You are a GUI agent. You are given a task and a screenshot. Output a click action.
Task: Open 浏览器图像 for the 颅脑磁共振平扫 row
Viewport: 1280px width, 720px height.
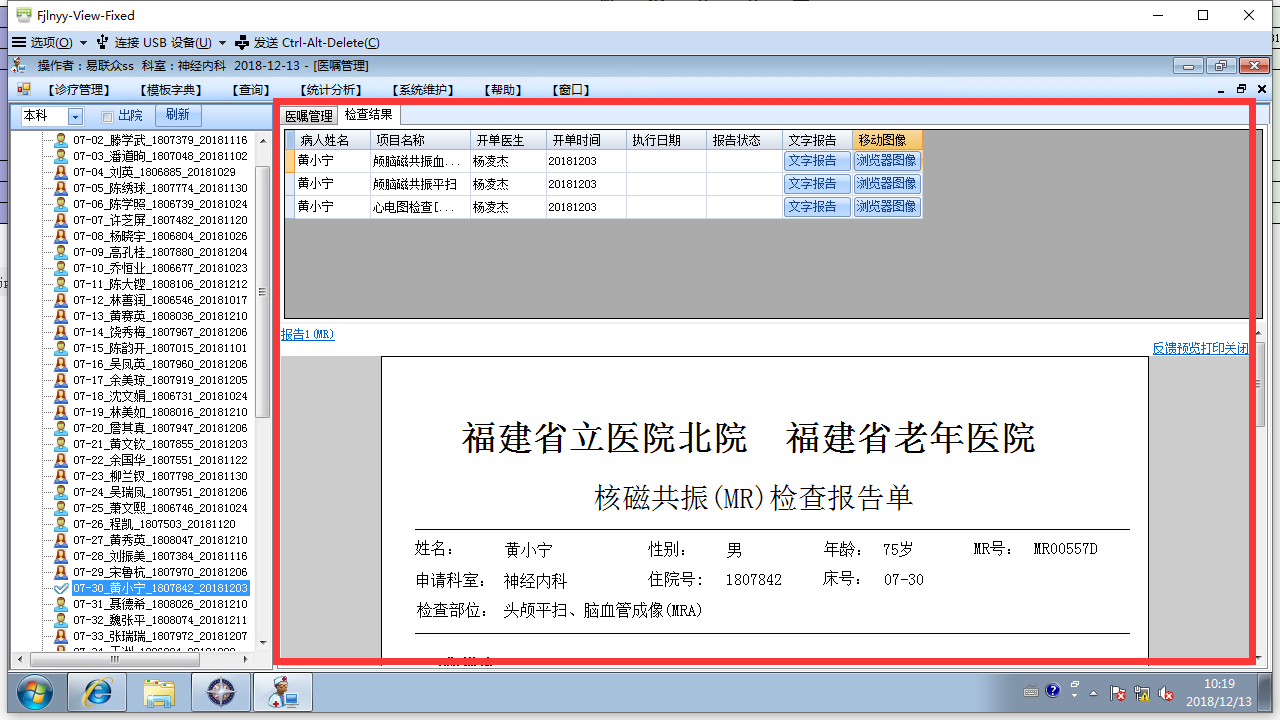click(x=887, y=184)
